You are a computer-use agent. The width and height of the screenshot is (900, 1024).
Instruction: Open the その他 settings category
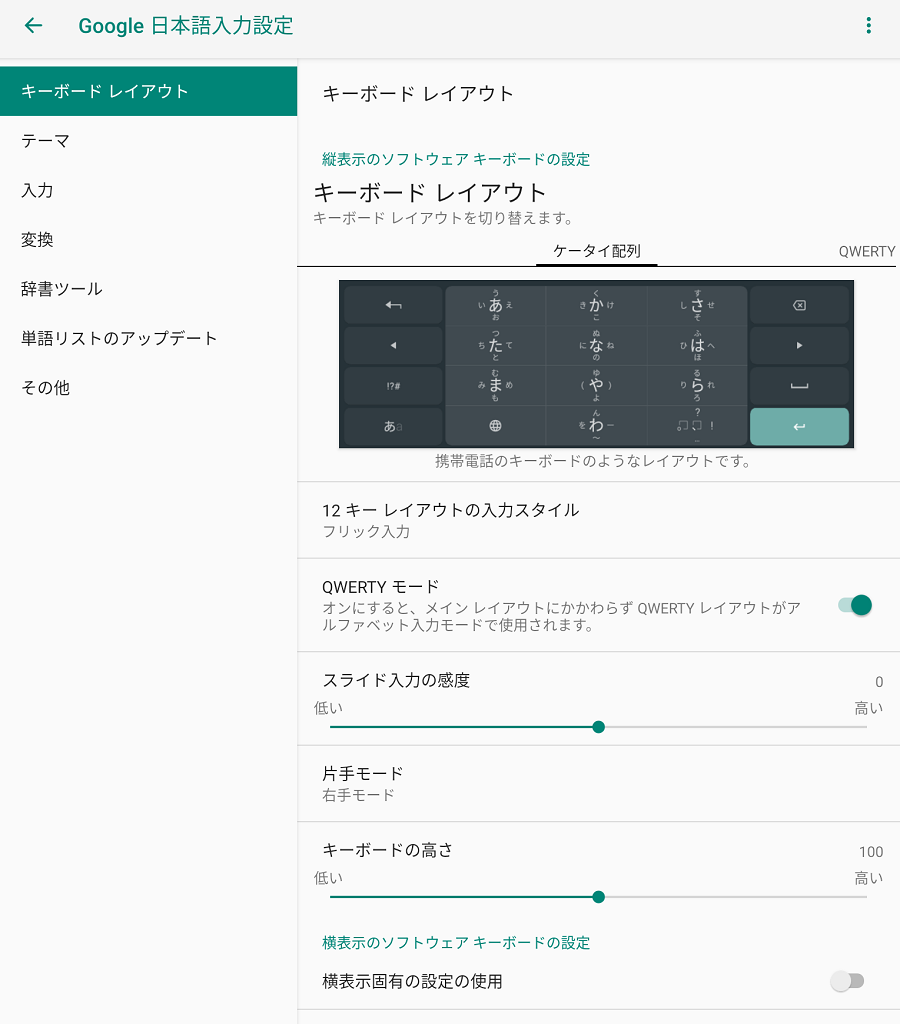[x=149, y=387]
